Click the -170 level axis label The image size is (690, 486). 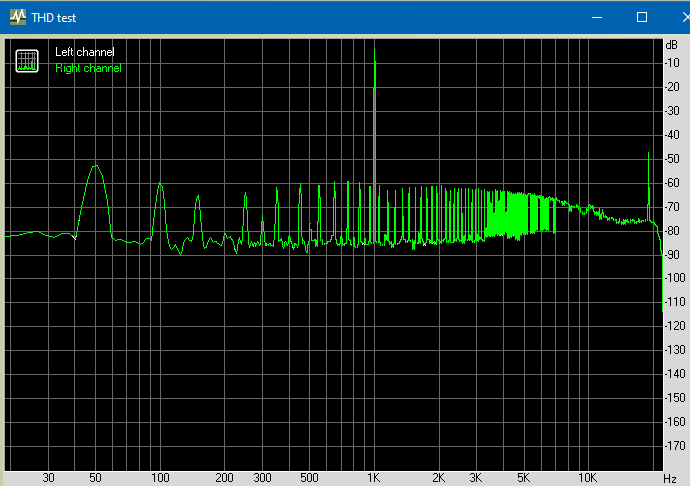click(x=675, y=445)
